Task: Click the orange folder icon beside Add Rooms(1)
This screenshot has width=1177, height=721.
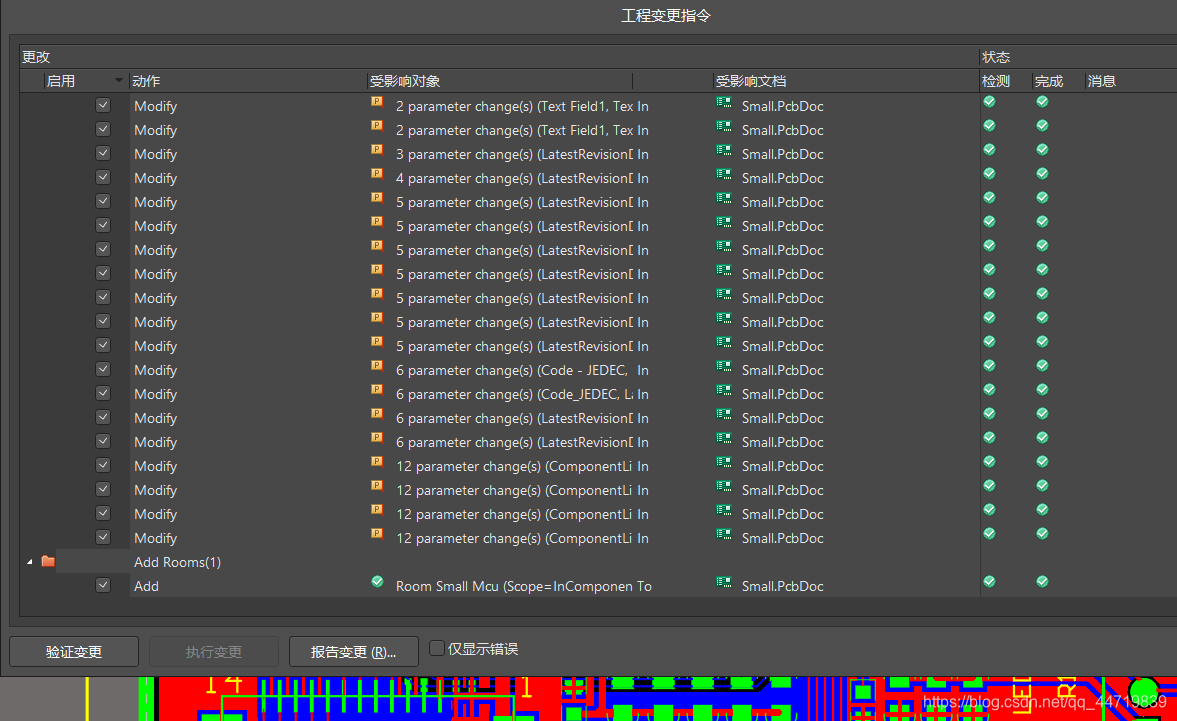Action: tap(48, 562)
